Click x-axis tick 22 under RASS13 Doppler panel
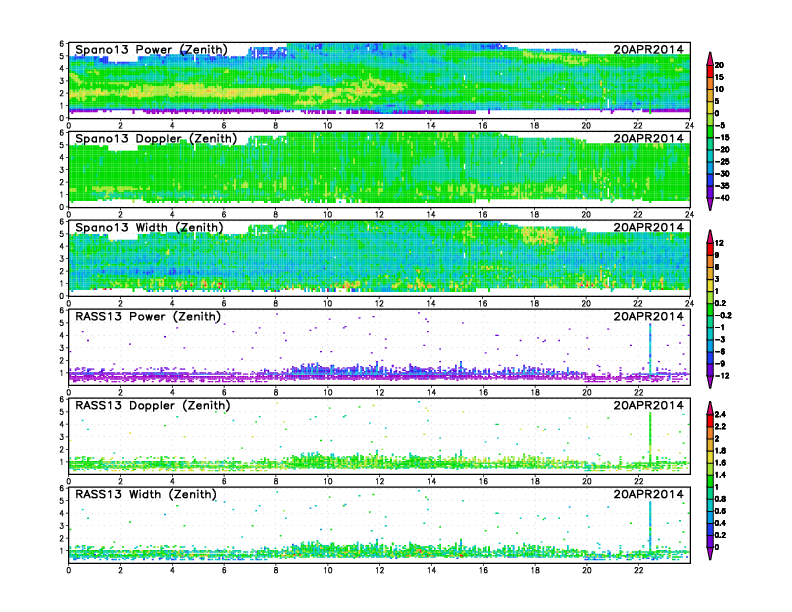The height and width of the screenshot is (612, 792). (x=638, y=481)
